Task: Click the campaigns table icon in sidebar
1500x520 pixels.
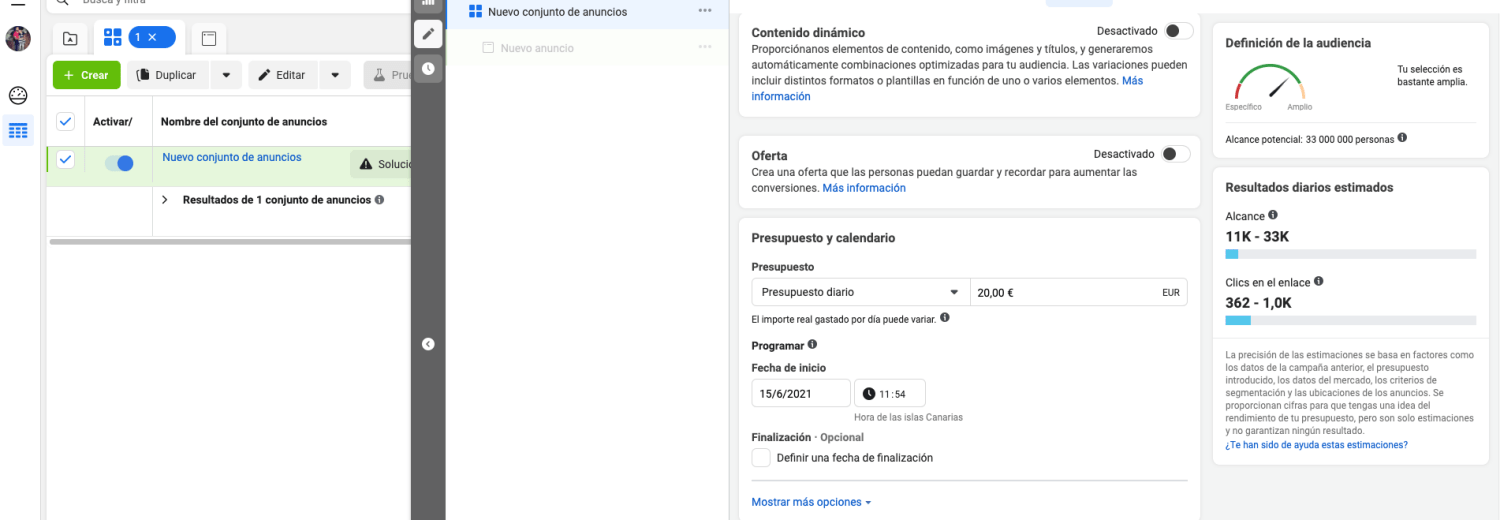Action: tap(18, 131)
